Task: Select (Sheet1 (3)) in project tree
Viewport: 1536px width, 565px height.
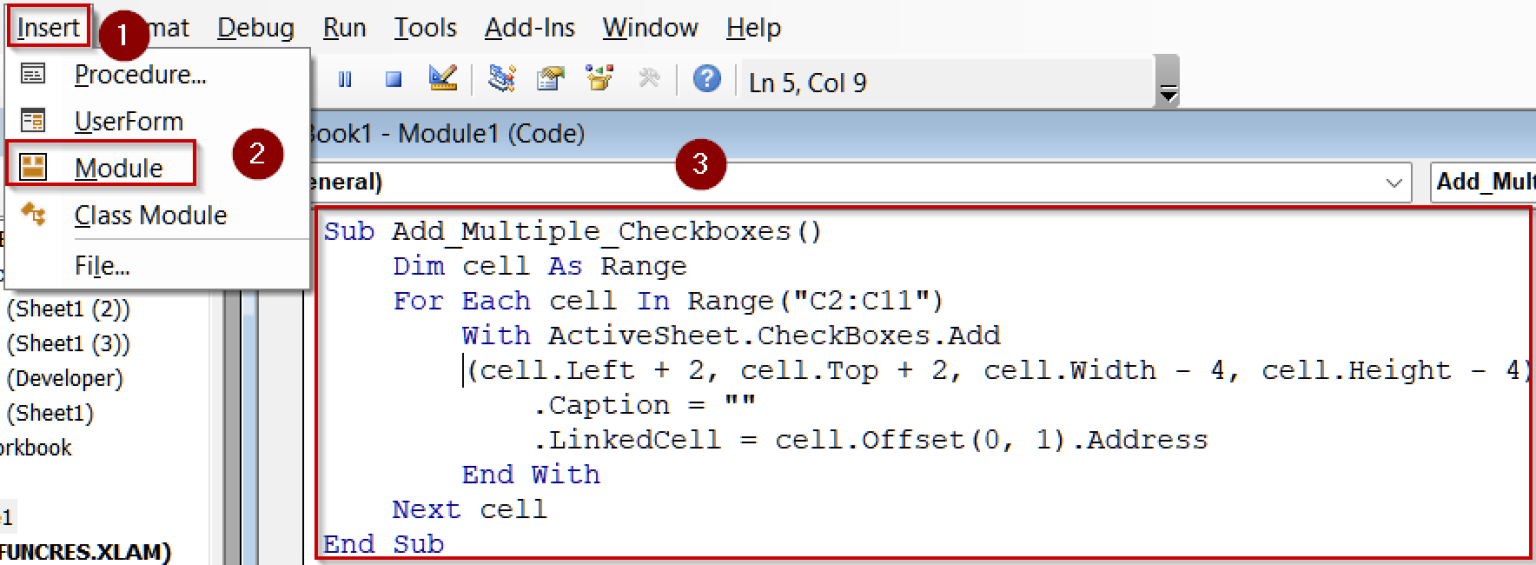Action: tap(69, 344)
